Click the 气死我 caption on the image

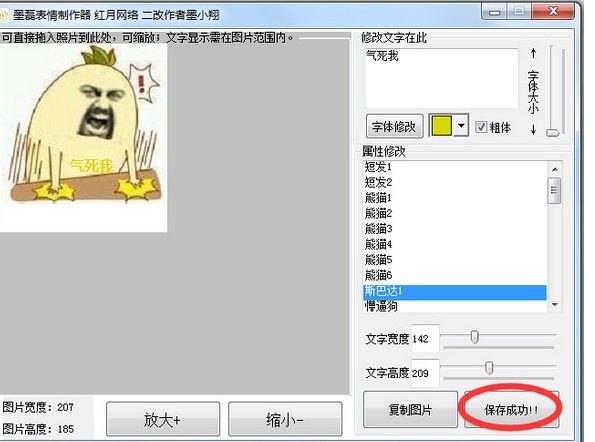(91, 165)
